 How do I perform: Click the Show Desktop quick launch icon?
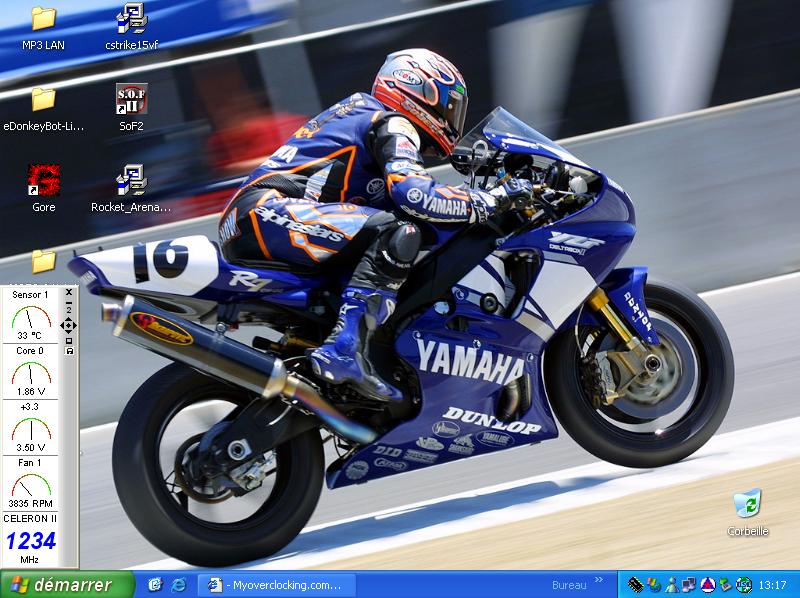click(156, 585)
